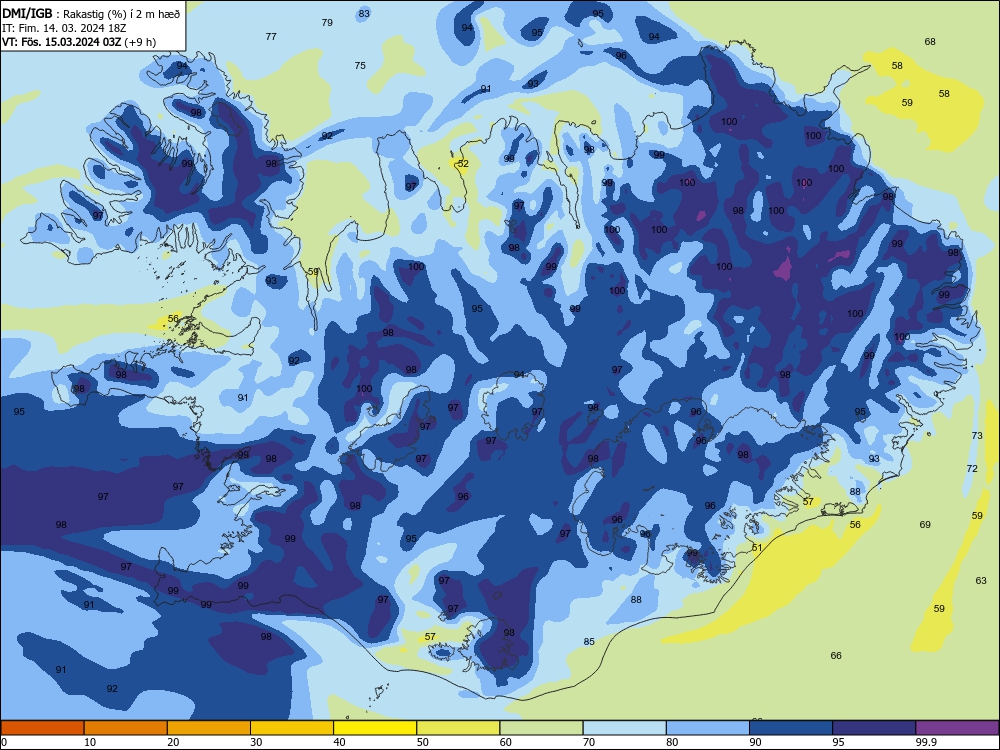Click the map value '79' near top

[x=327, y=22]
